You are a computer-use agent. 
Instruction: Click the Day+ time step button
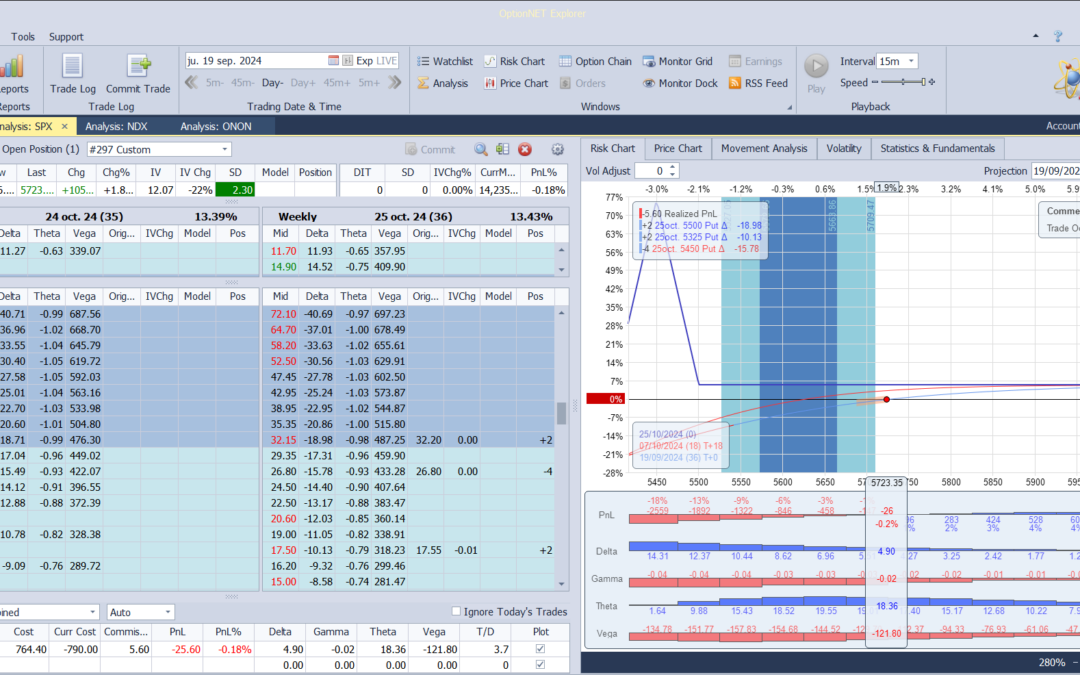[x=303, y=83]
